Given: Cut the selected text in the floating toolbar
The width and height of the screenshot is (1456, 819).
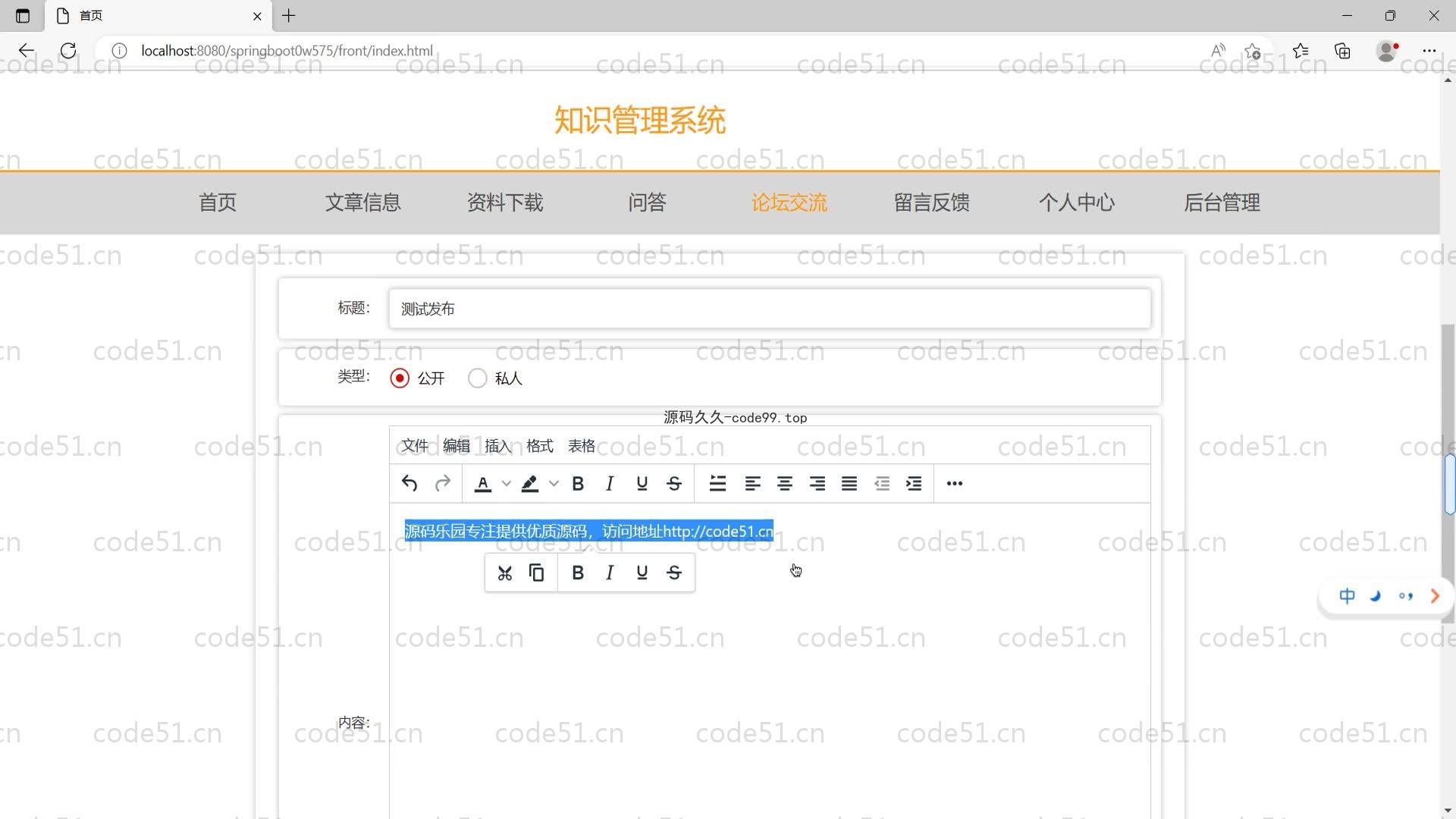Looking at the screenshot, I should click(505, 573).
